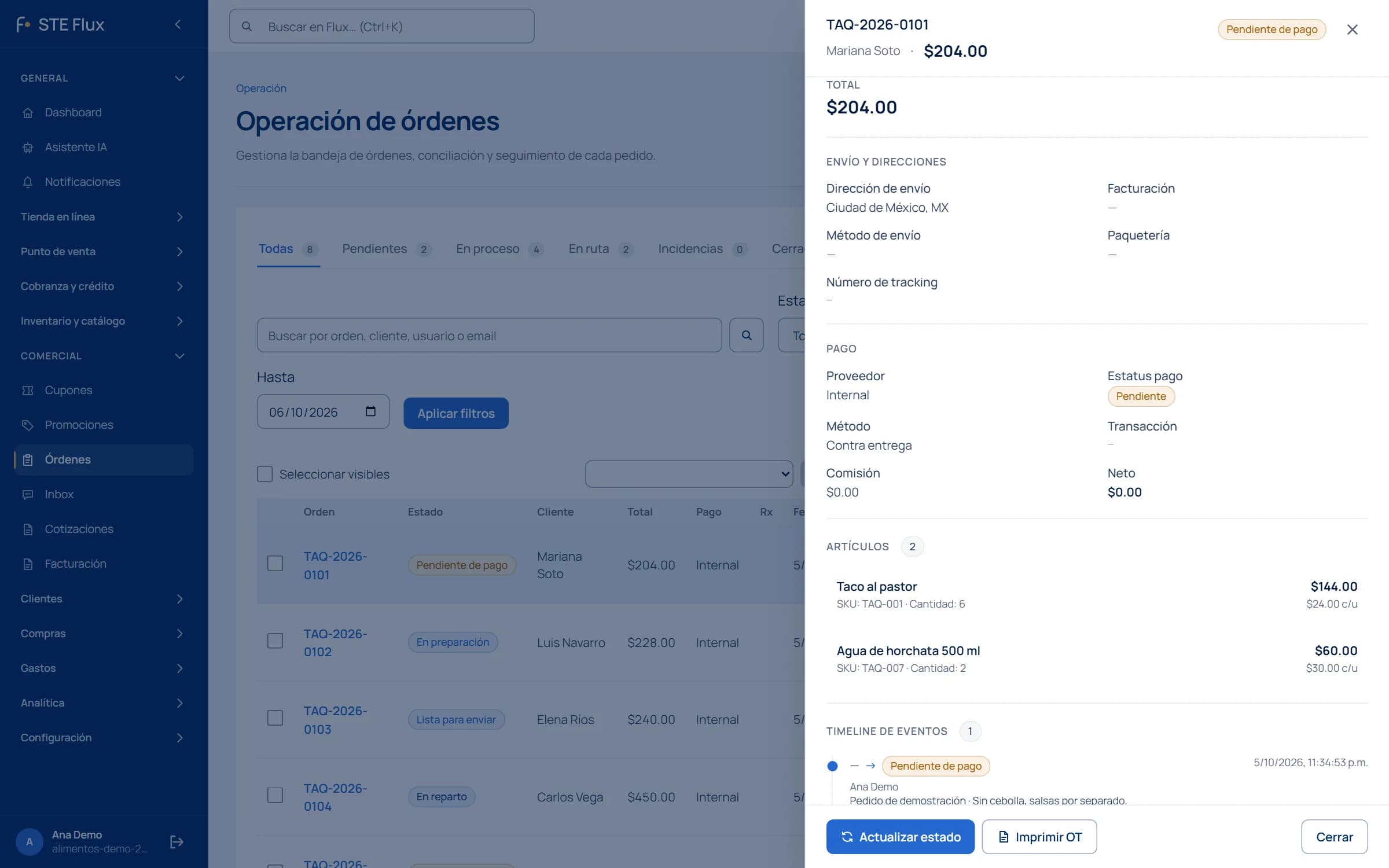Viewport: 1389px width, 868px height.
Task: Expand Cobranza y crédito menu
Action: click(104, 286)
